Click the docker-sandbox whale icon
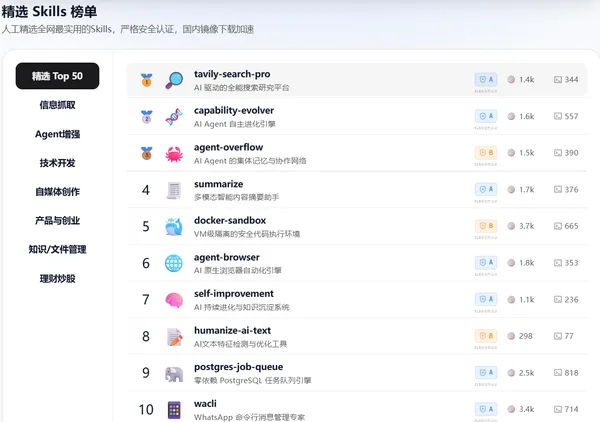Screen dimensions: 600x422 pos(174,227)
